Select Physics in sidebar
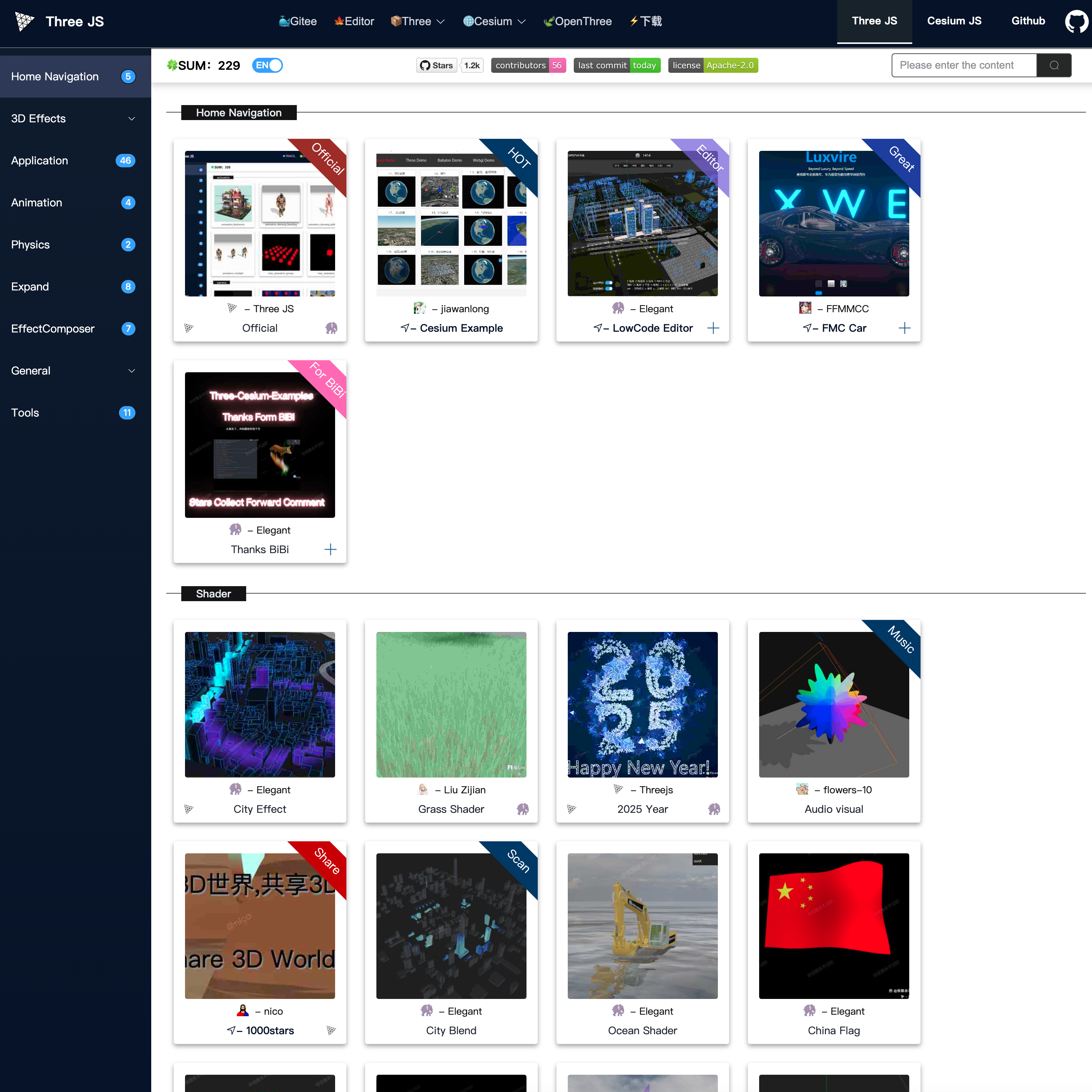Screen dimensions: 1092x1092 tap(75, 245)
